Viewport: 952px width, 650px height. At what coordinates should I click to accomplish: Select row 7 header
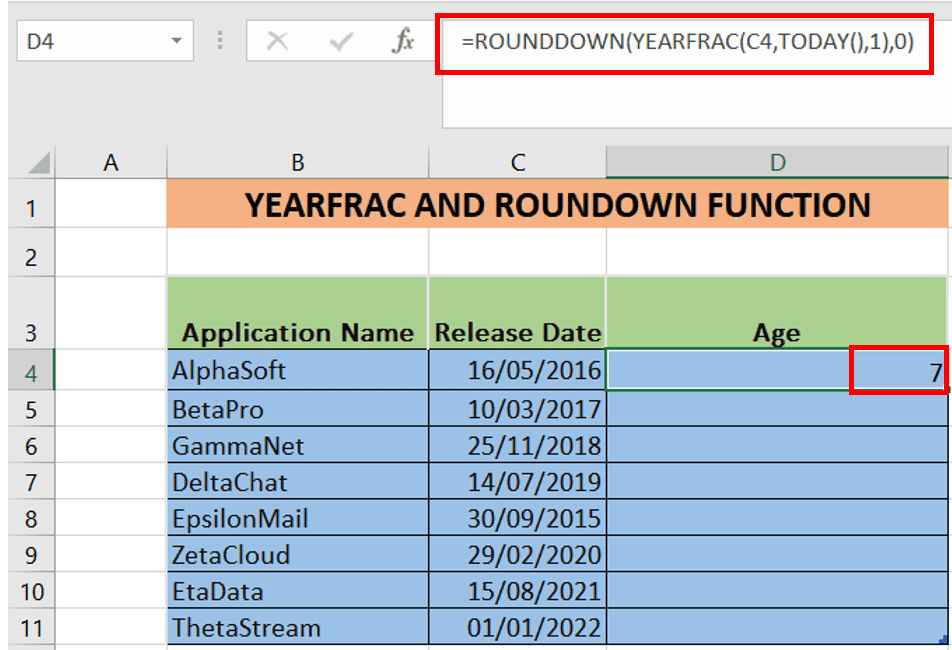(x=32, y=481)
